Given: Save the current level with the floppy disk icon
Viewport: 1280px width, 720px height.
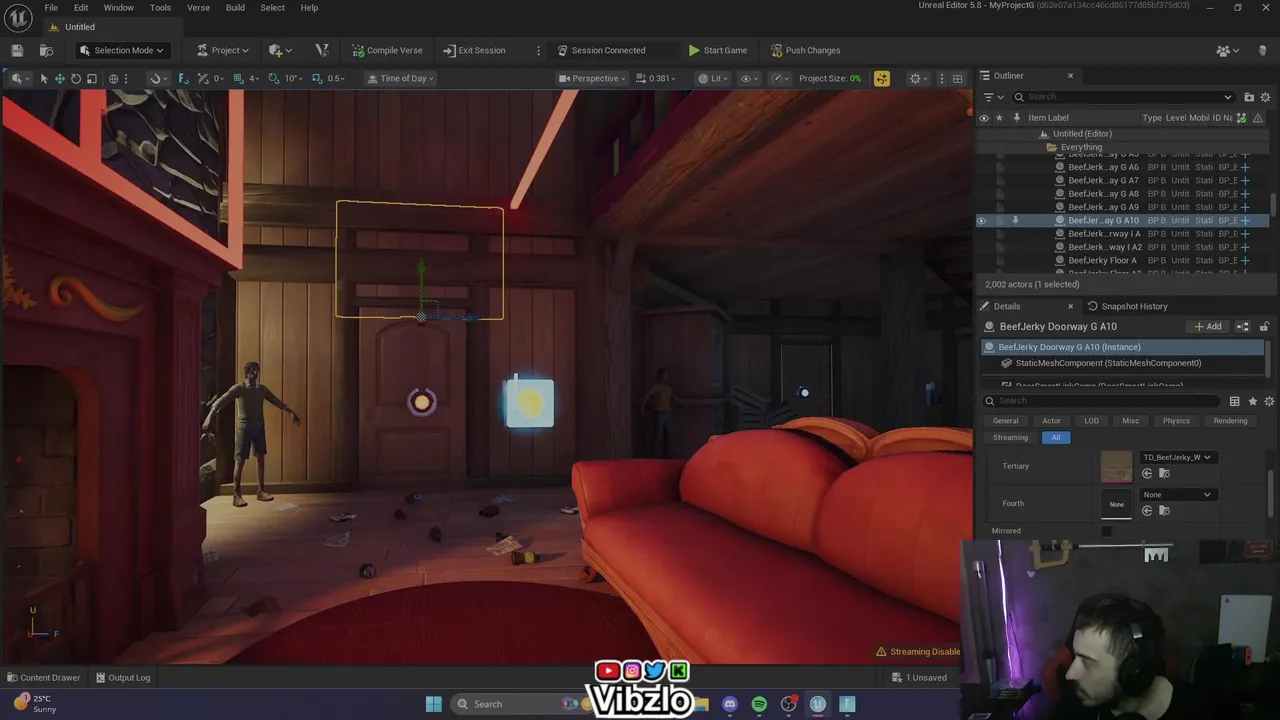Looking at the screenshot, I should tap(17, 50).
